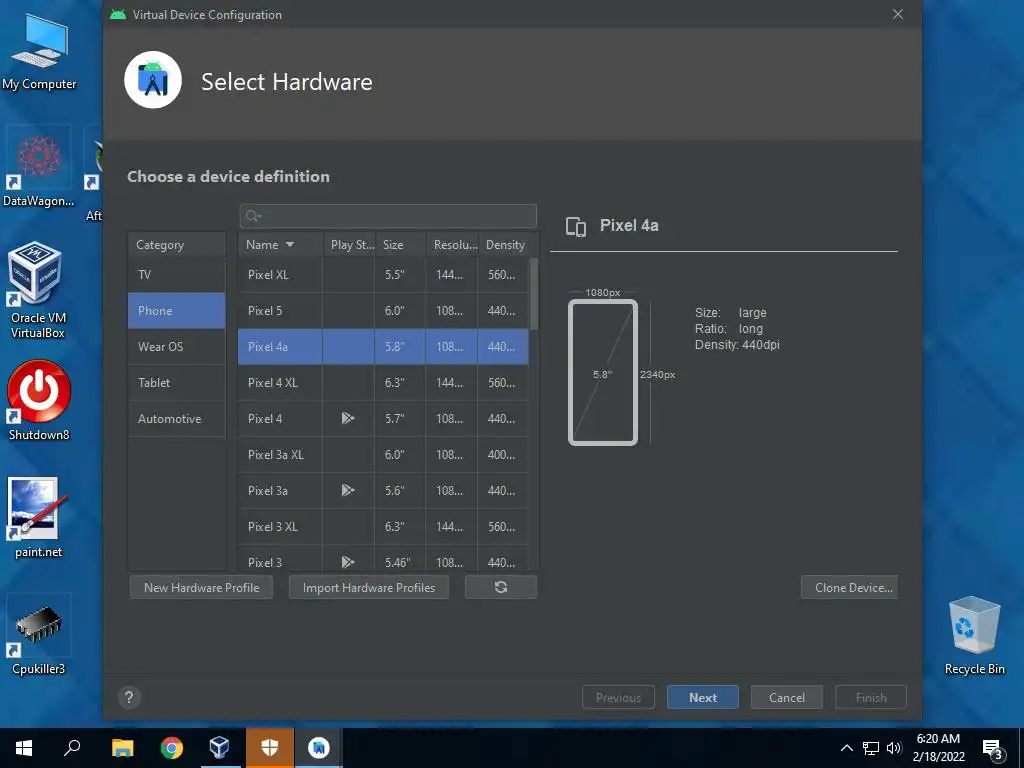
Task: Click the Windows Start button
Action: 24,748
